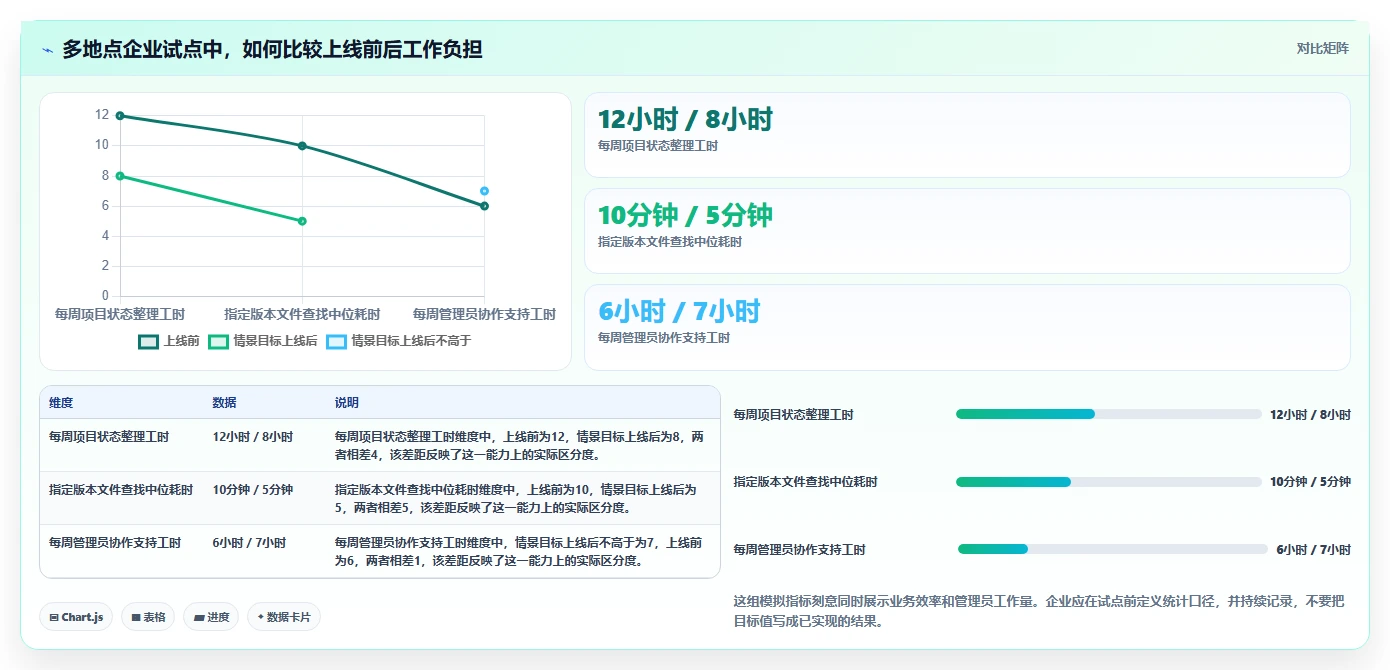Click the footnote starting 这组模拟指标
1390x670 pixels.
[x=1040, y=612]
